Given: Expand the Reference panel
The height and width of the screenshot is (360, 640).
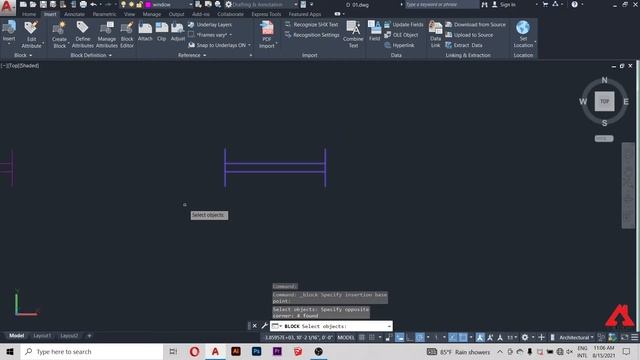Looking at the screenshot, I should [x=192, y=55].
